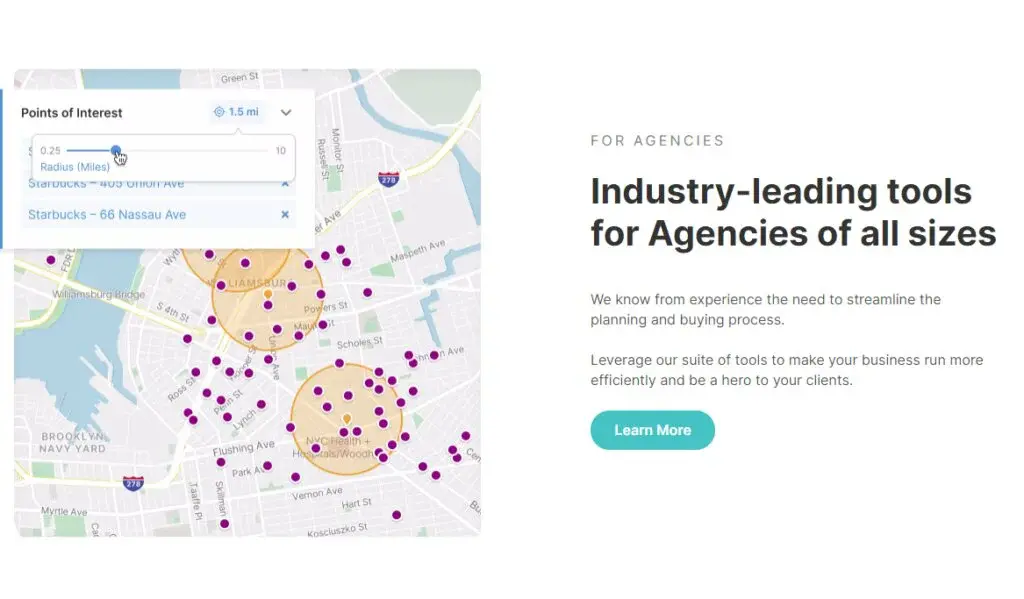Remove the partially hidden Union Ave Starbucks entry
This screenshot has height=599, width=1024.
(x=285, y=184)
